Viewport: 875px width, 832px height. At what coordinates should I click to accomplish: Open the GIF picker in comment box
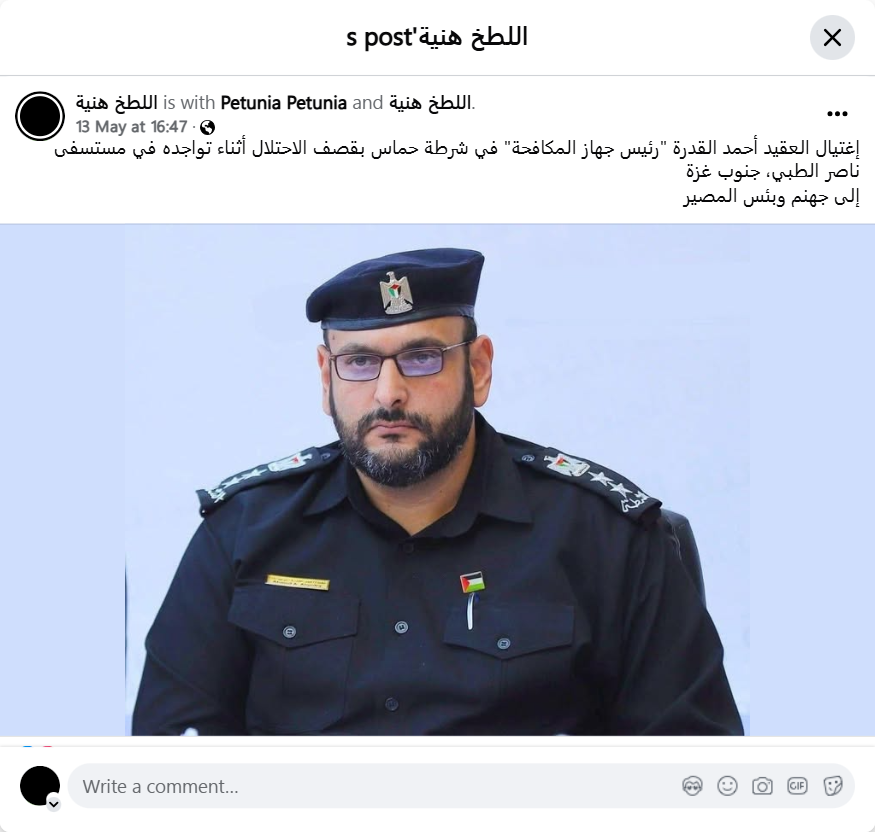(x=797, y=786)
